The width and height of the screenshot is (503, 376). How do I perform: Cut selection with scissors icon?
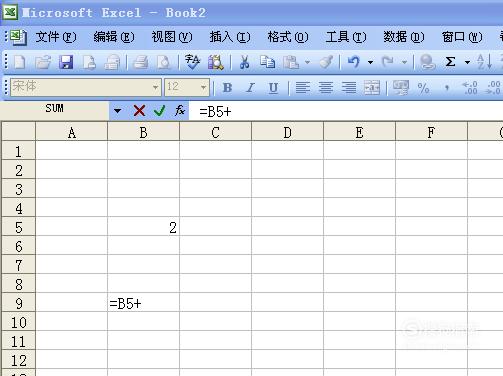click(244, 62)
